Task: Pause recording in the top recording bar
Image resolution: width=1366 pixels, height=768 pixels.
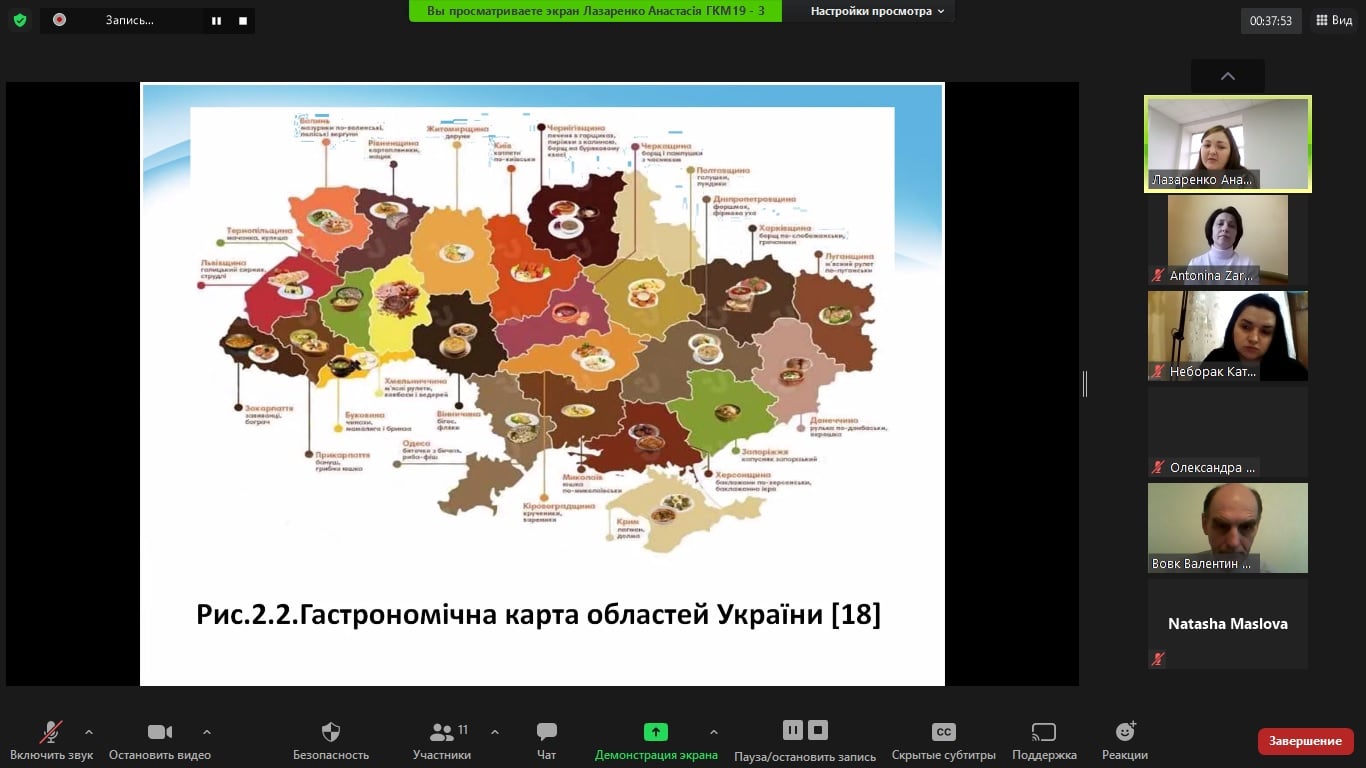Action: (216, 20)
